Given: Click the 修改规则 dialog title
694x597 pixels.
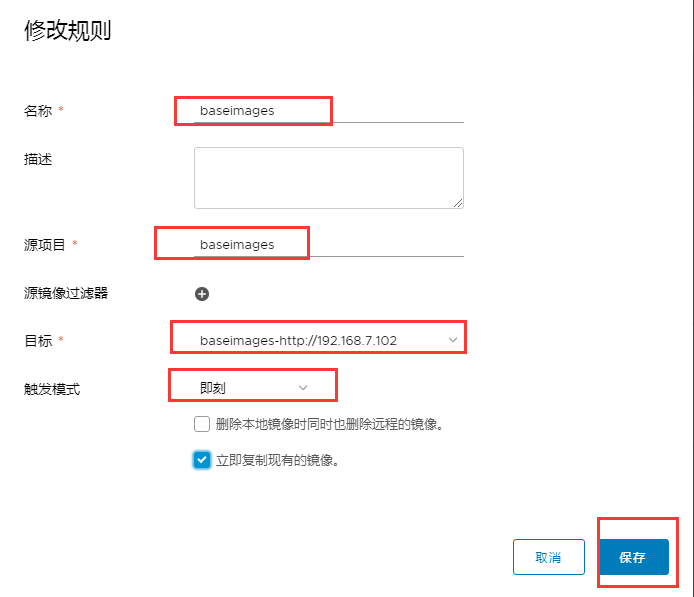Looking at the screenshot, I should (x=67, y=31).
